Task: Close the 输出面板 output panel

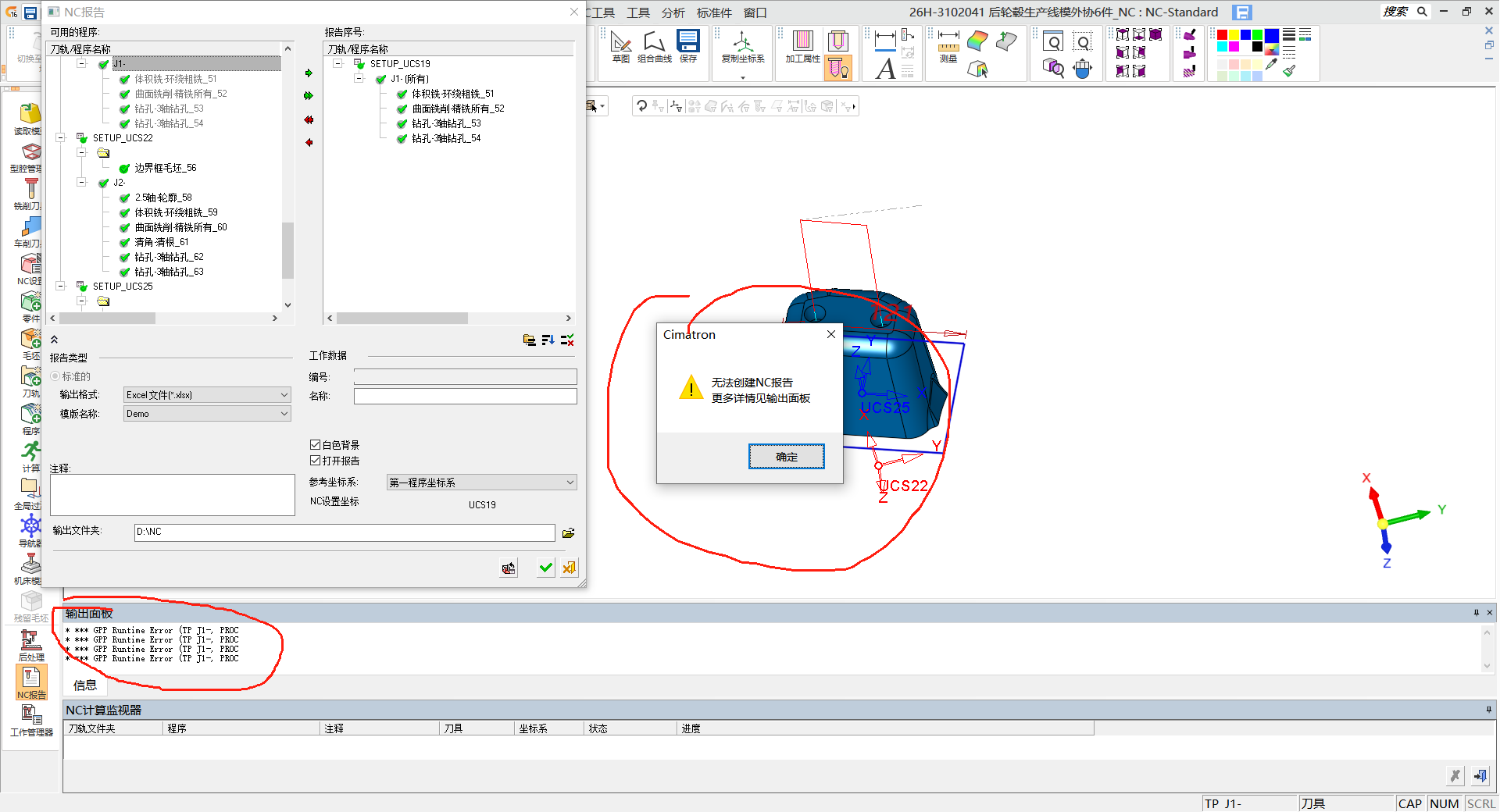Action: pos(1489,613)
